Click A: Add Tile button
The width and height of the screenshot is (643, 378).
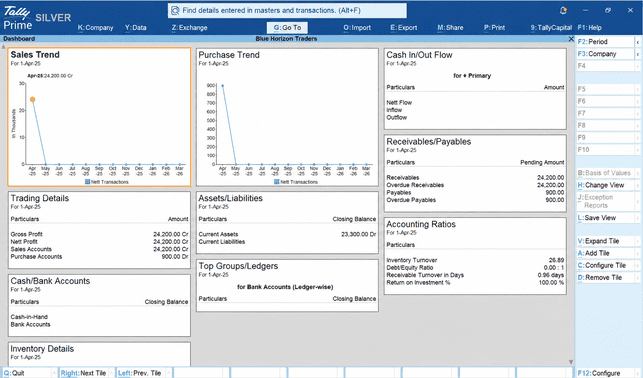tap(605, 253)
